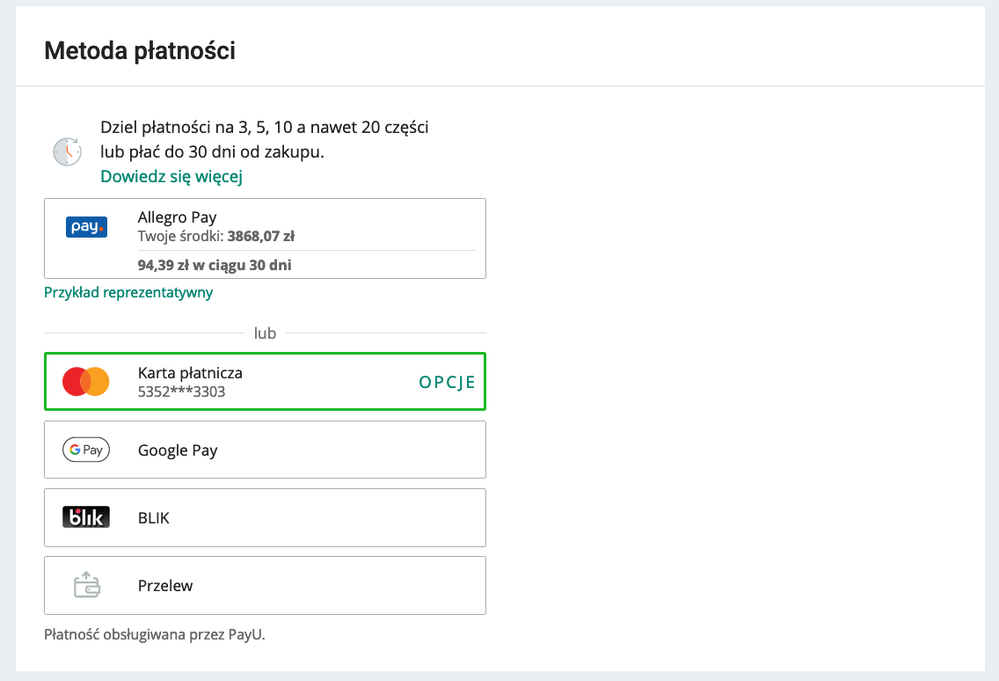The height and width of the screenshot is (681, 999).
Task: Select the Allegro Pay payment method label
Action: tap(177, 217)
